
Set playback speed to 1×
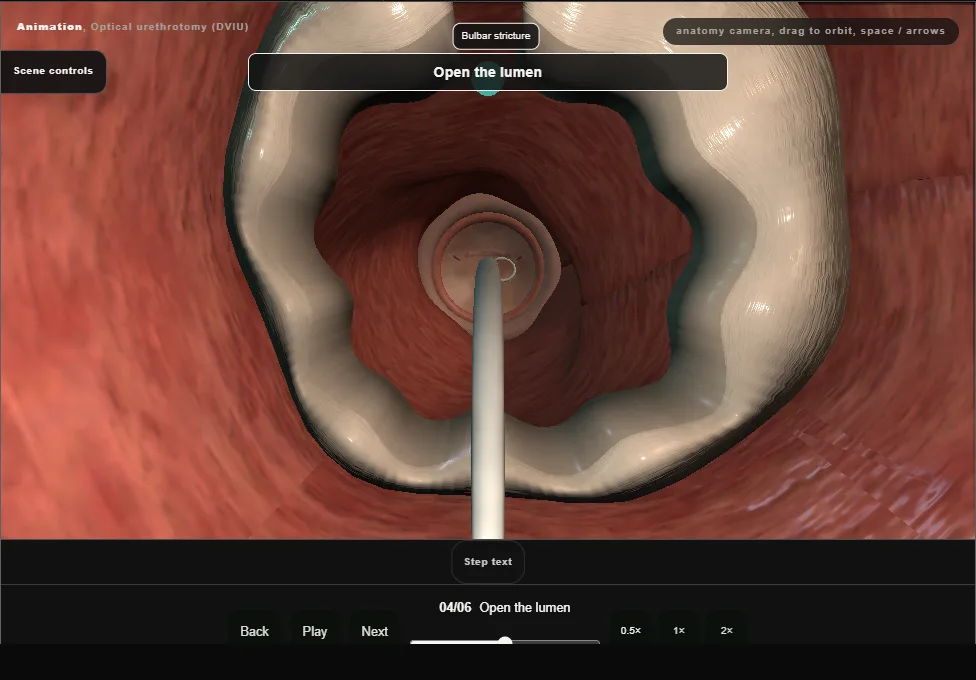678,630
